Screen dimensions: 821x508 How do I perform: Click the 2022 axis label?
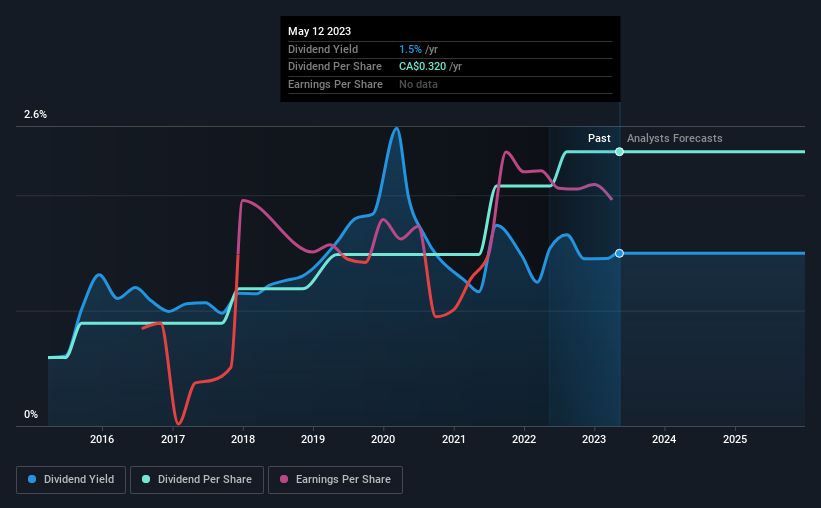[x=524, y=439]
